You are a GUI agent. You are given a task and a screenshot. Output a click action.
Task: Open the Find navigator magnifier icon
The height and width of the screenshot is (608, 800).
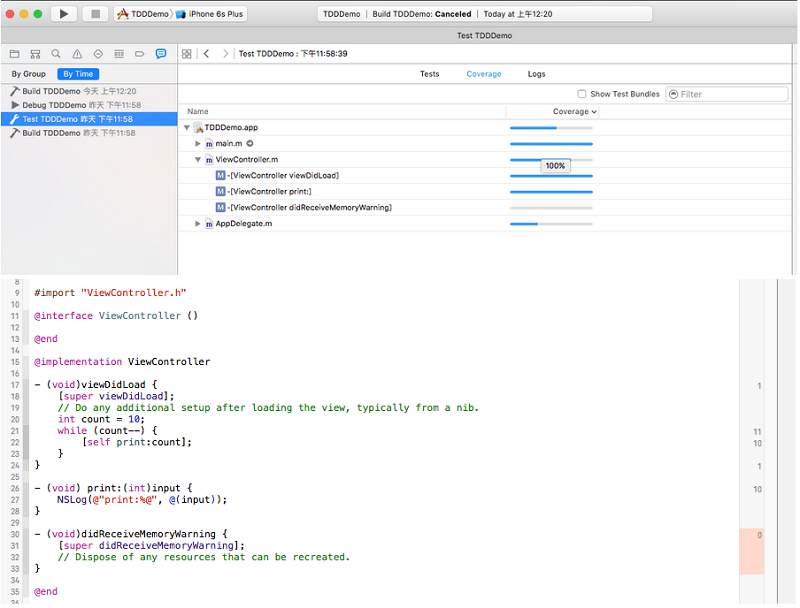[56, 54]
